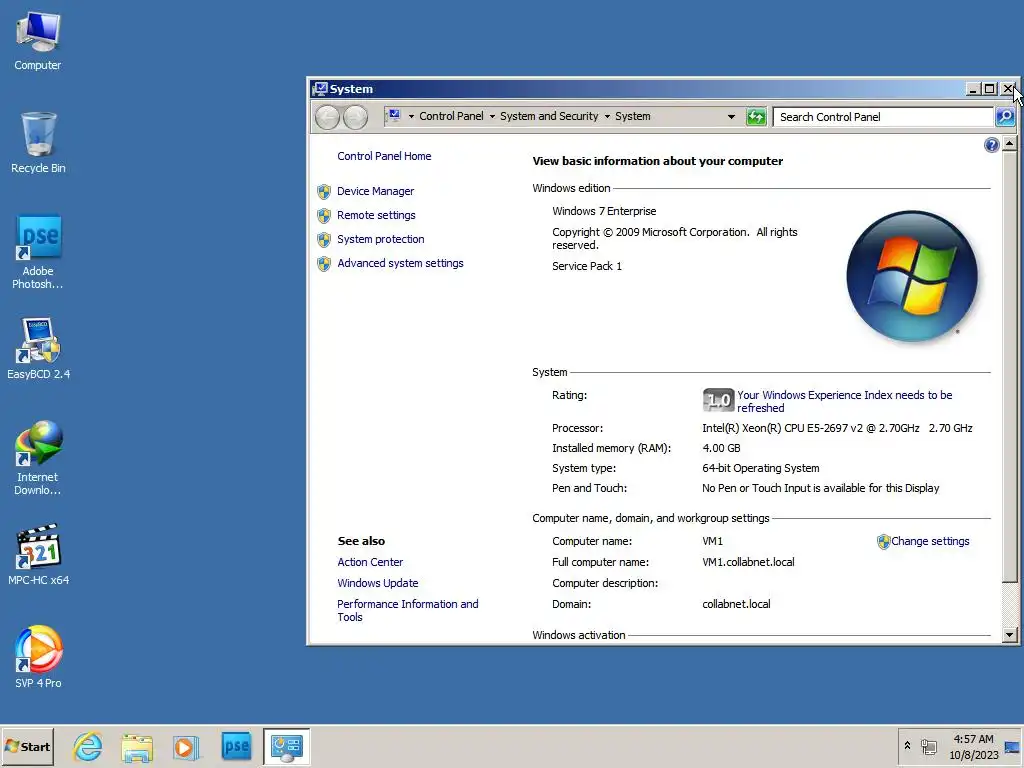This screenshot has width=1024, height=768.
Task: Click the Show desktop tray icon
Action: pyautogui.click(x=1012, y=747)
